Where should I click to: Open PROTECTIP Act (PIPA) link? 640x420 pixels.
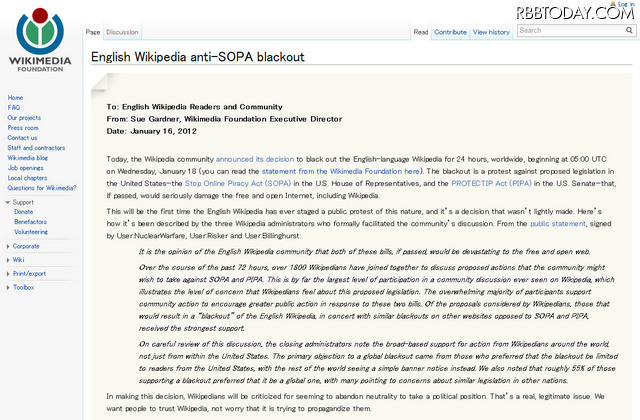(491, 184)
